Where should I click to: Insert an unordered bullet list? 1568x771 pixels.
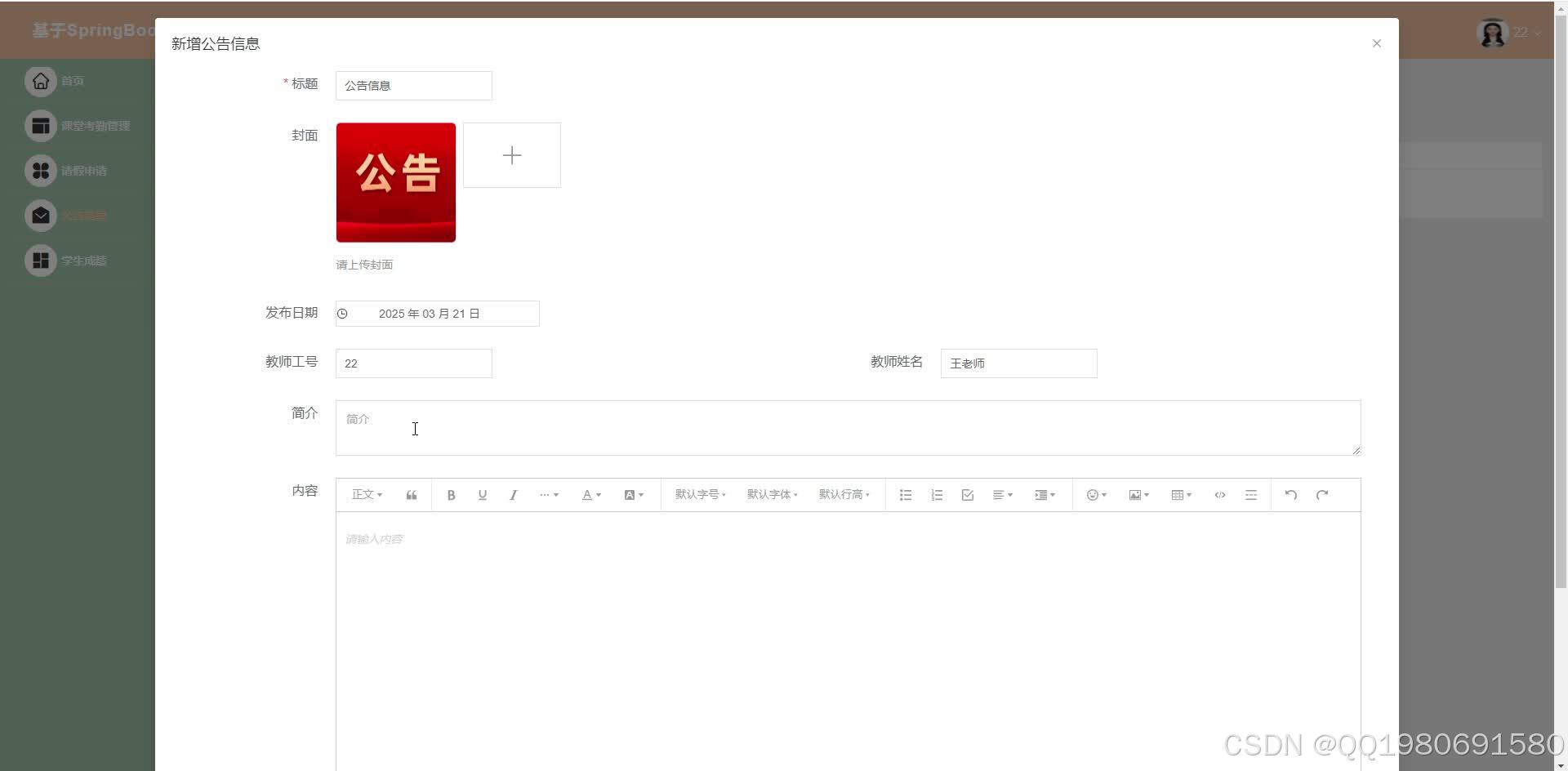coord(905,494)
